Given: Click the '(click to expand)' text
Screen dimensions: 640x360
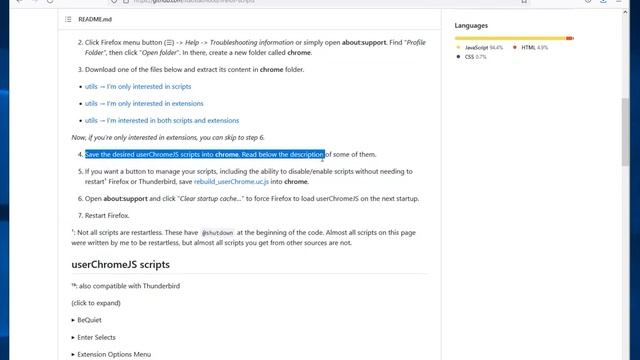Looking at the screenshot, I should (x=96, y=303).
